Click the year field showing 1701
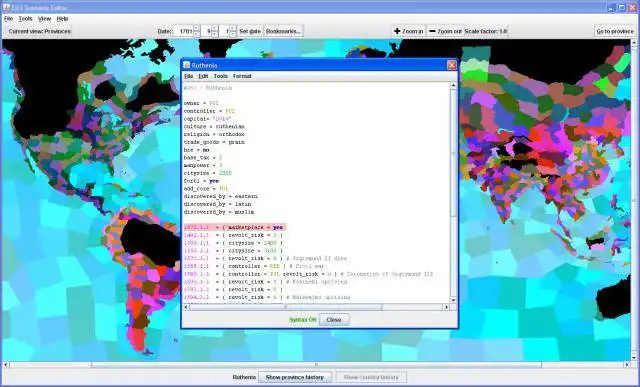Viewport: 640px width, 387px height. [183, 31]
